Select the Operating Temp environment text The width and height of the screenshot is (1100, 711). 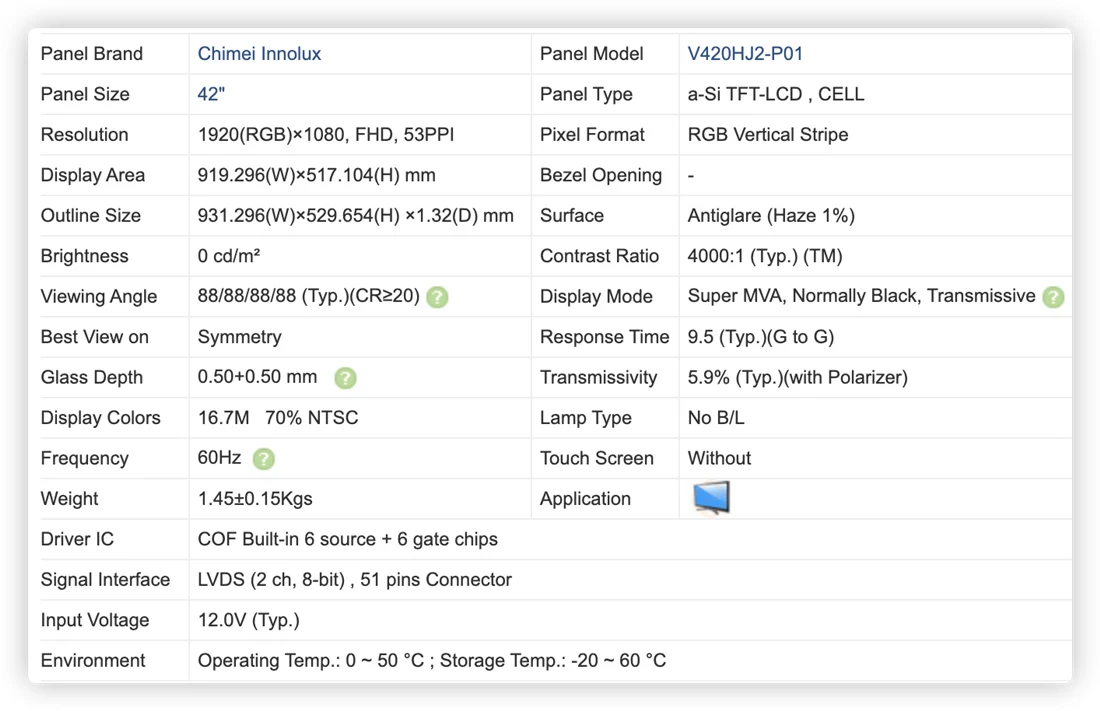(x=431, y=660)
